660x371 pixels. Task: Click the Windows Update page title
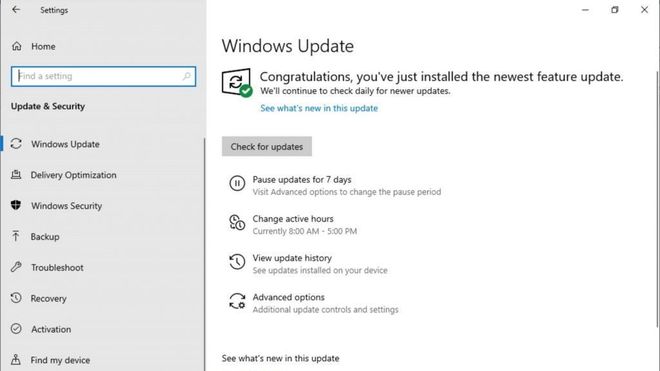point(288,46)
